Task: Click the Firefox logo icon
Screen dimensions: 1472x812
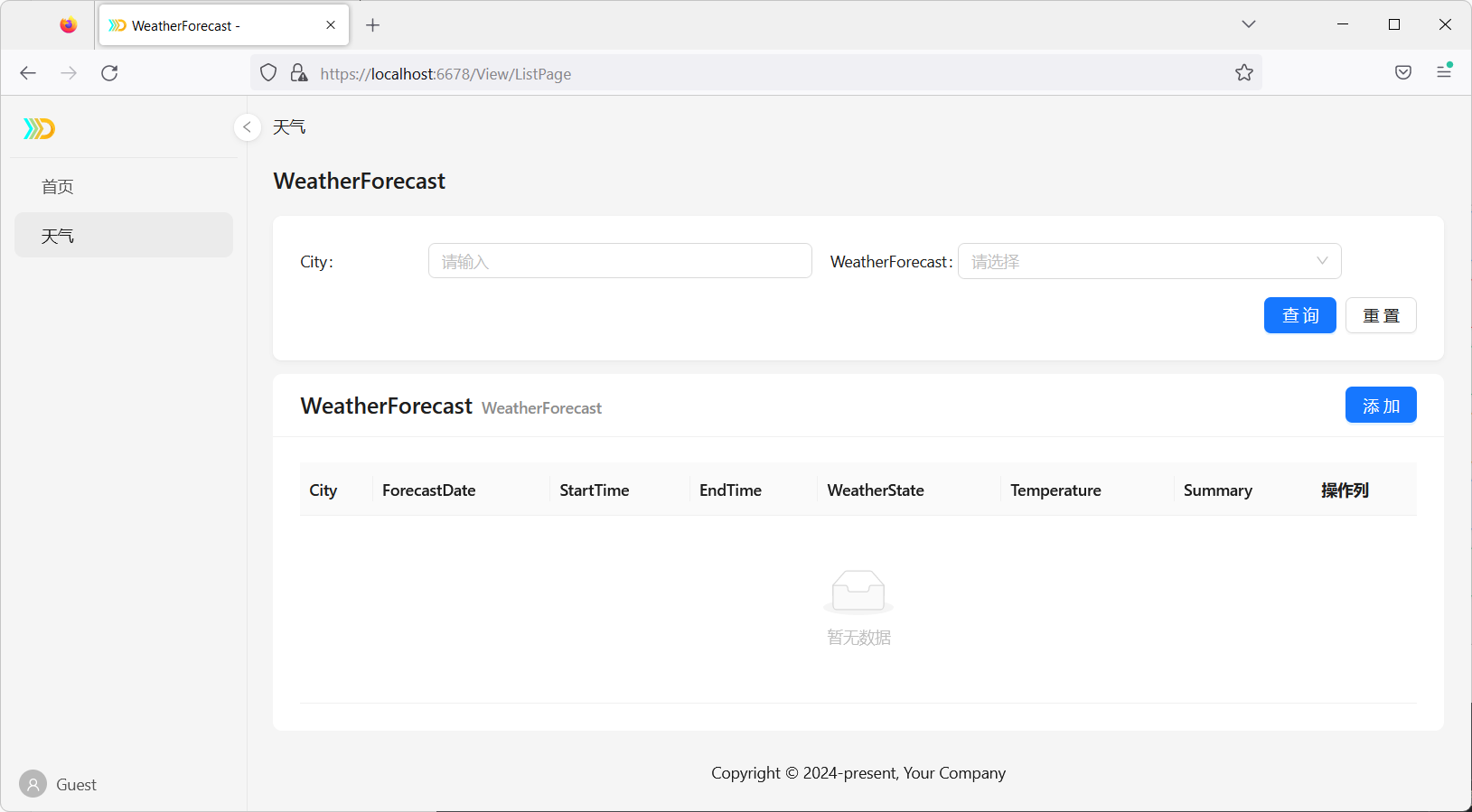Action: click(x=69, y=25)
